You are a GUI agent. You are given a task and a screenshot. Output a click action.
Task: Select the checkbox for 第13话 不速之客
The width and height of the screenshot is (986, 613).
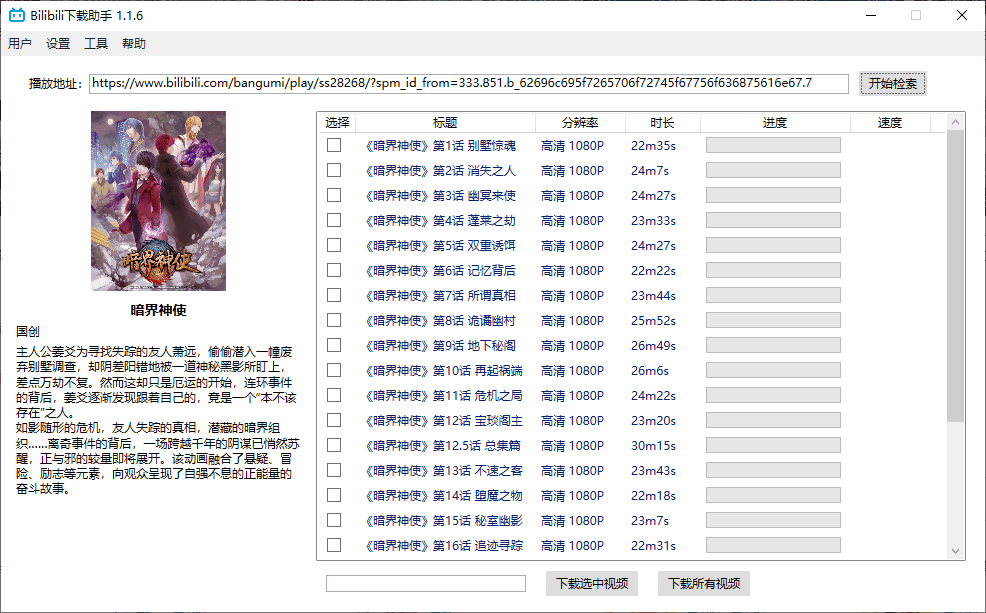coord(334,470)
